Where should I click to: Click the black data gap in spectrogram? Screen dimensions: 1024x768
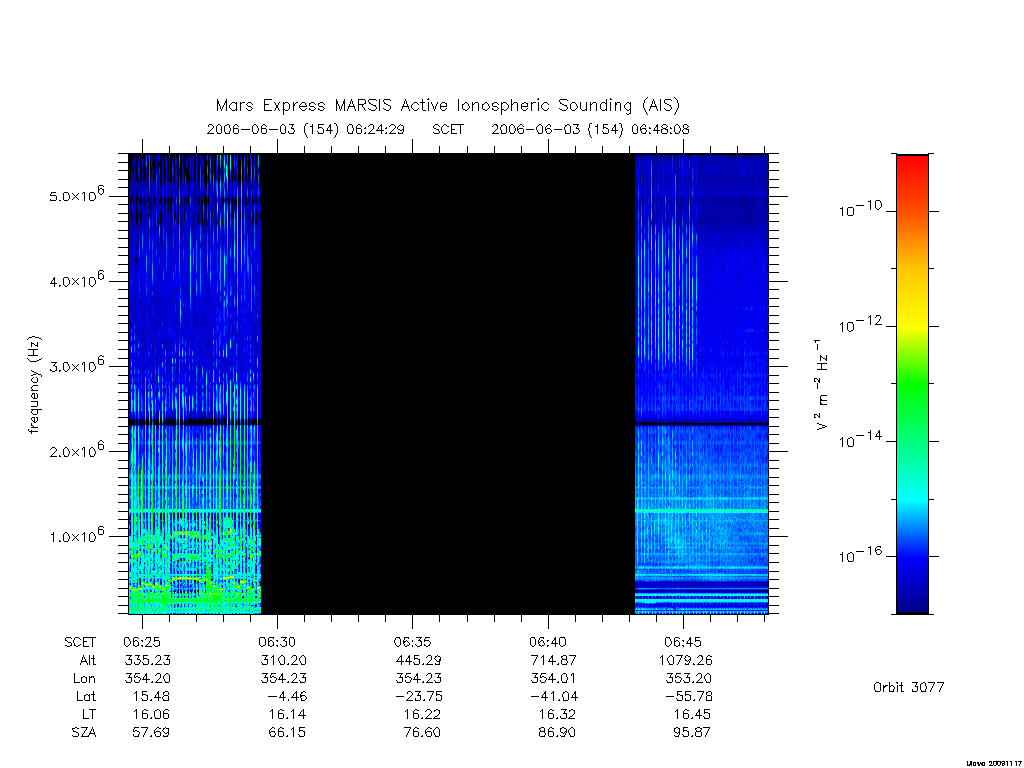click(448, 384)
